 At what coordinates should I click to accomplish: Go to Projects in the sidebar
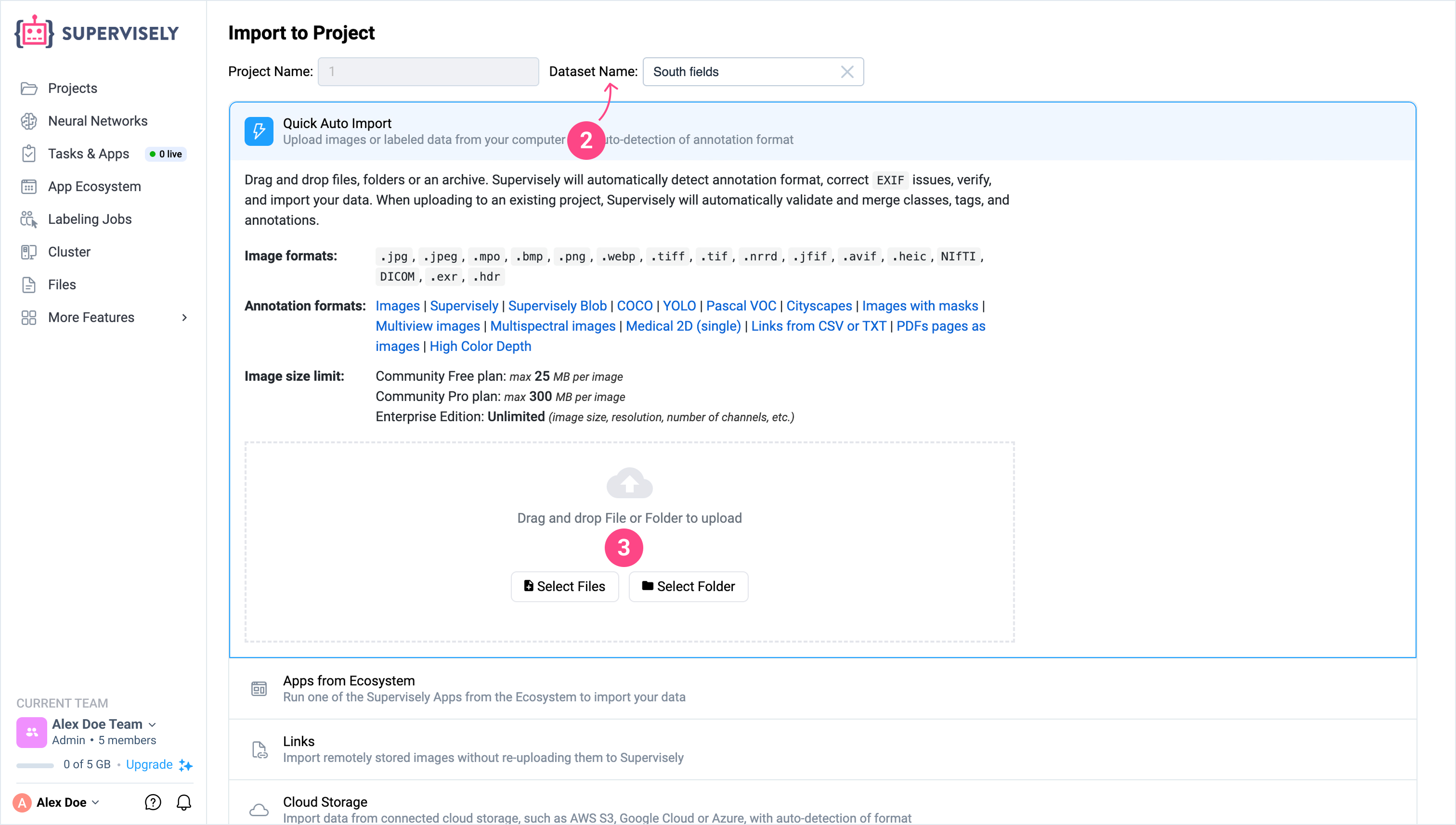73,89
